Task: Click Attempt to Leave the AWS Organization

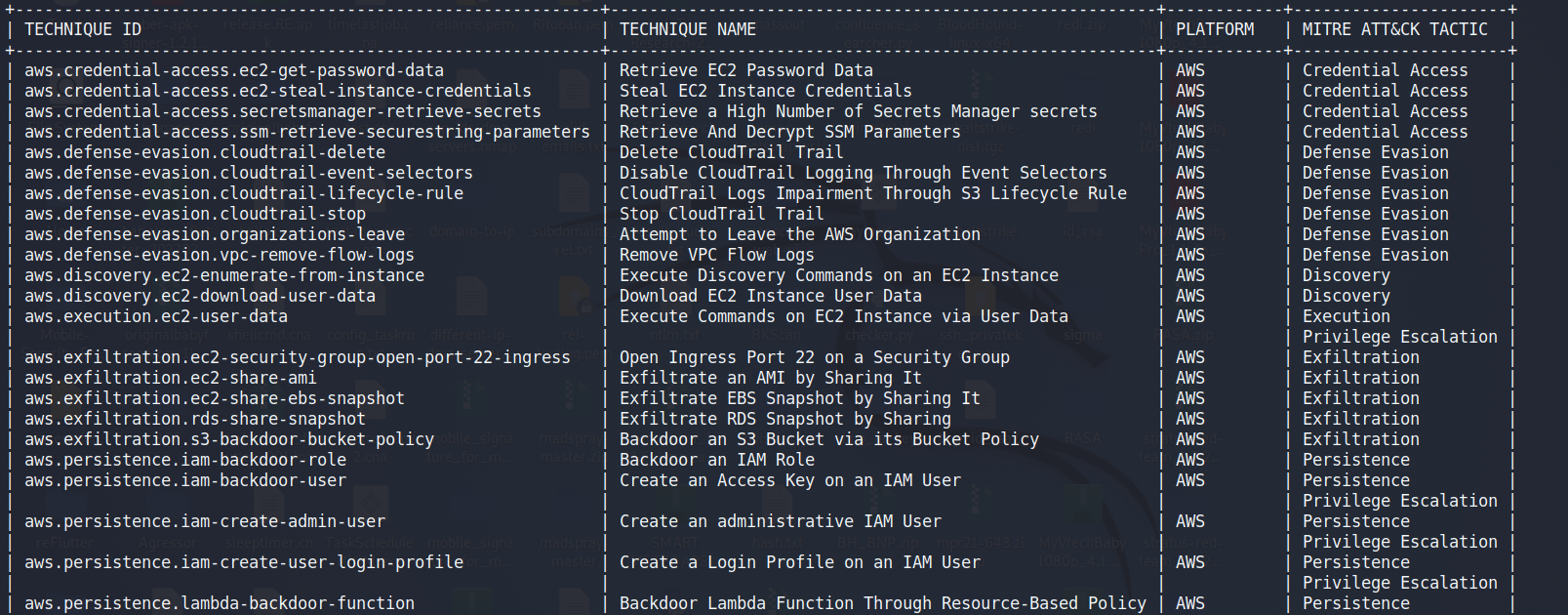Action: (x=800, y=234)
